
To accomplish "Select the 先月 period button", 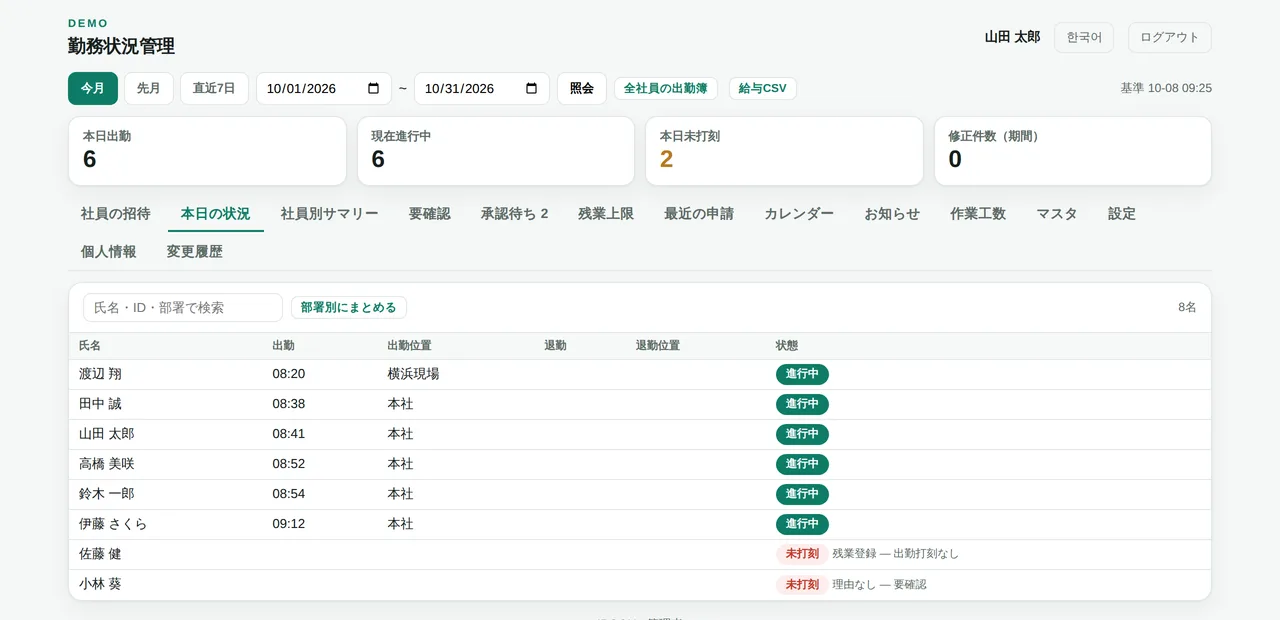I will [149, 88].
